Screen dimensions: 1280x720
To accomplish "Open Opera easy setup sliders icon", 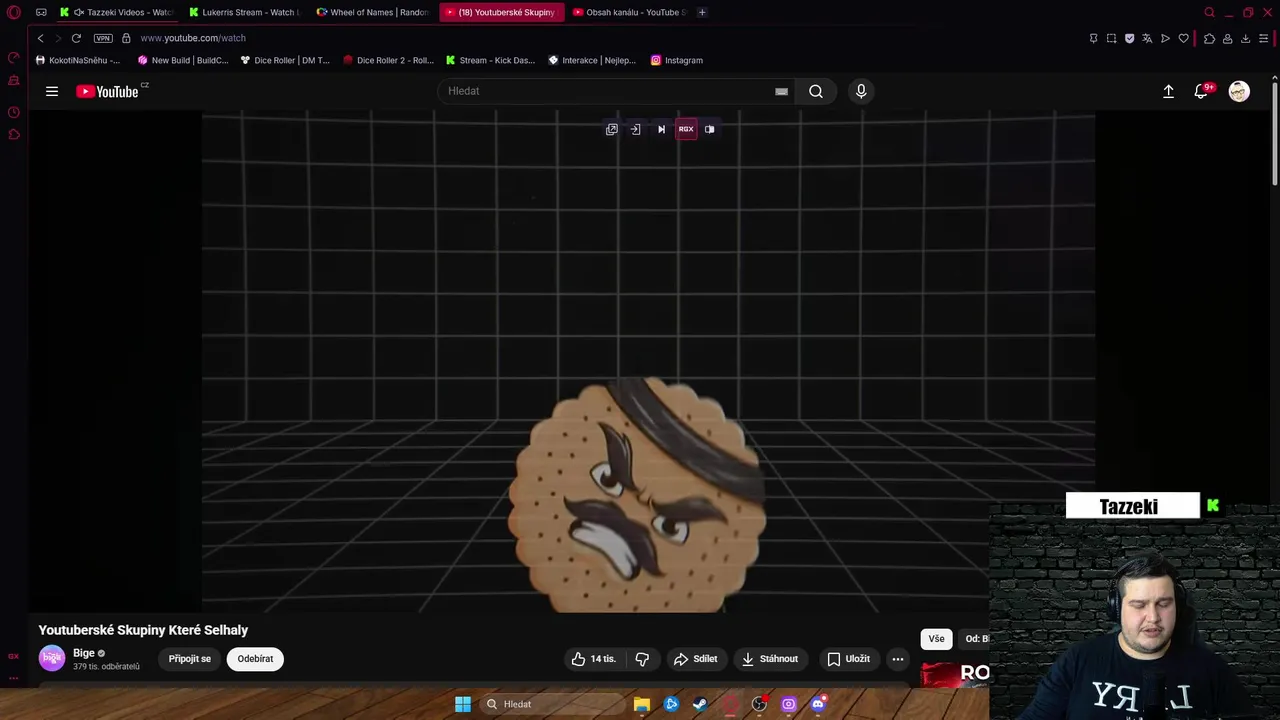I will [1264, 38].
